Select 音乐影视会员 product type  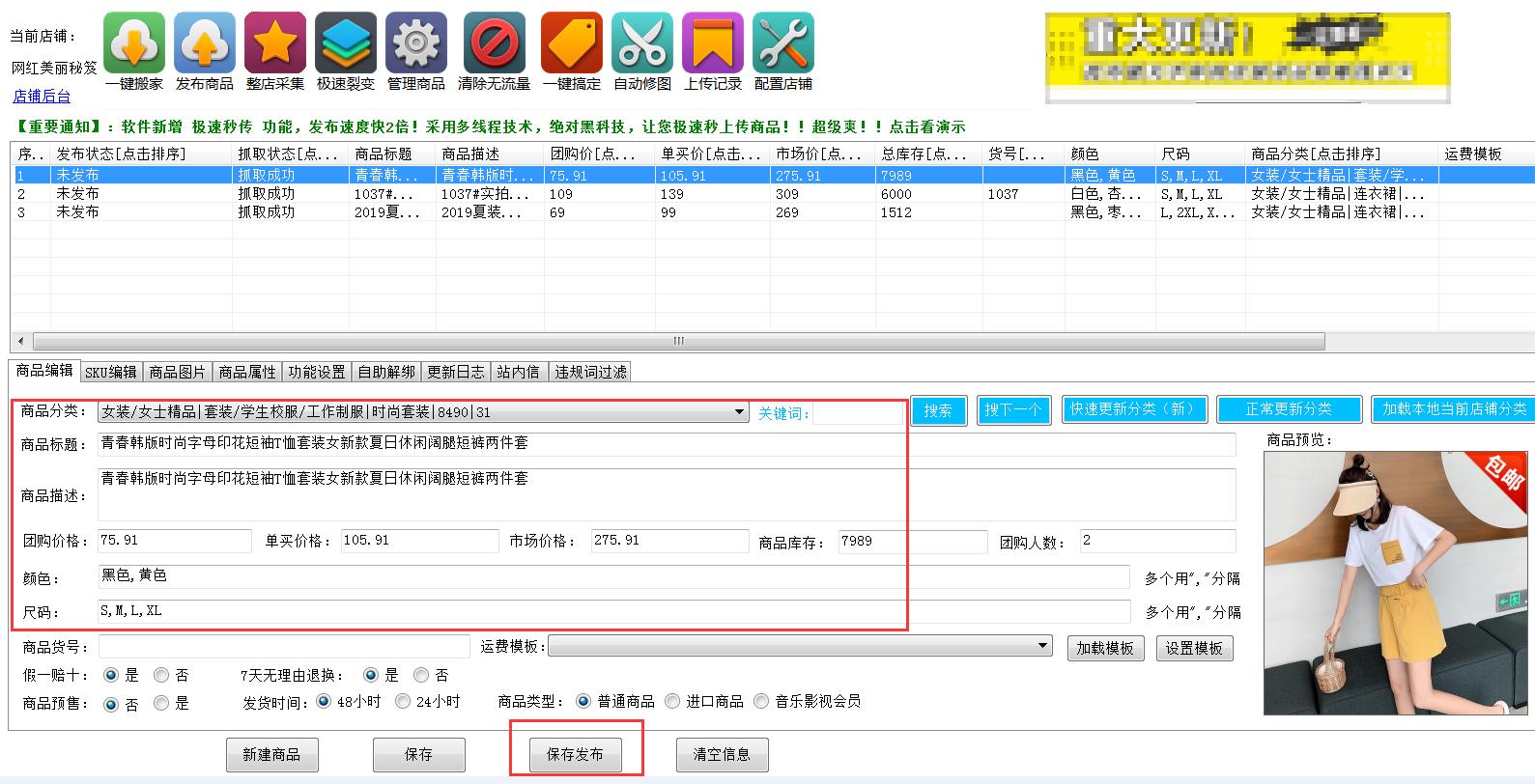click(x=761, y=701)
